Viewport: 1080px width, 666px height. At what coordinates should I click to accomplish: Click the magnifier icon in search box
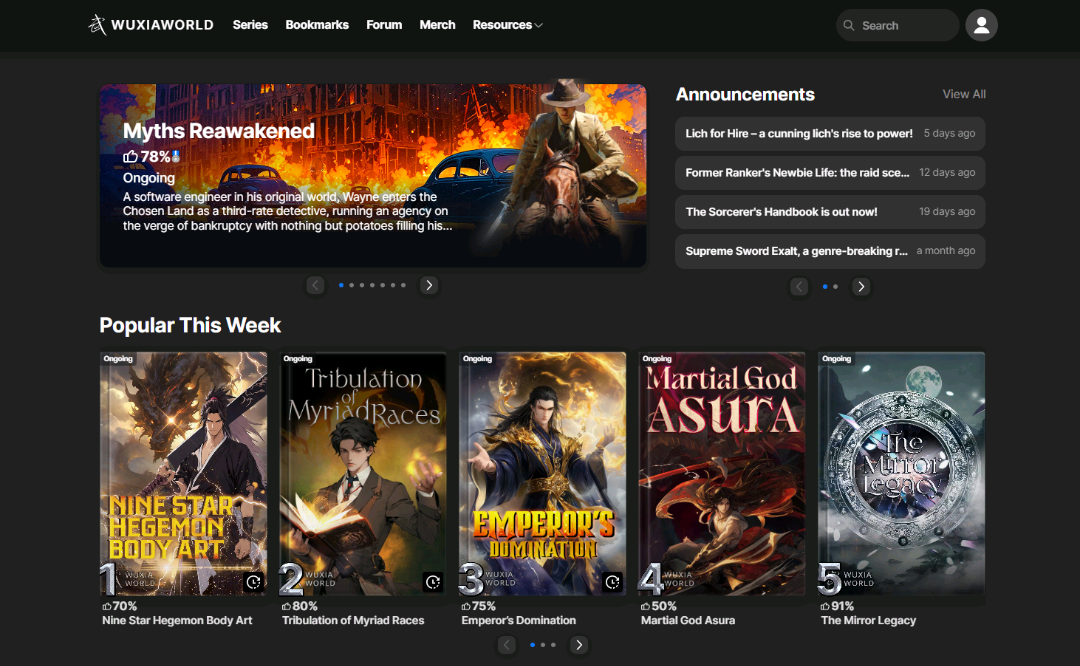(x=849, y=26)
